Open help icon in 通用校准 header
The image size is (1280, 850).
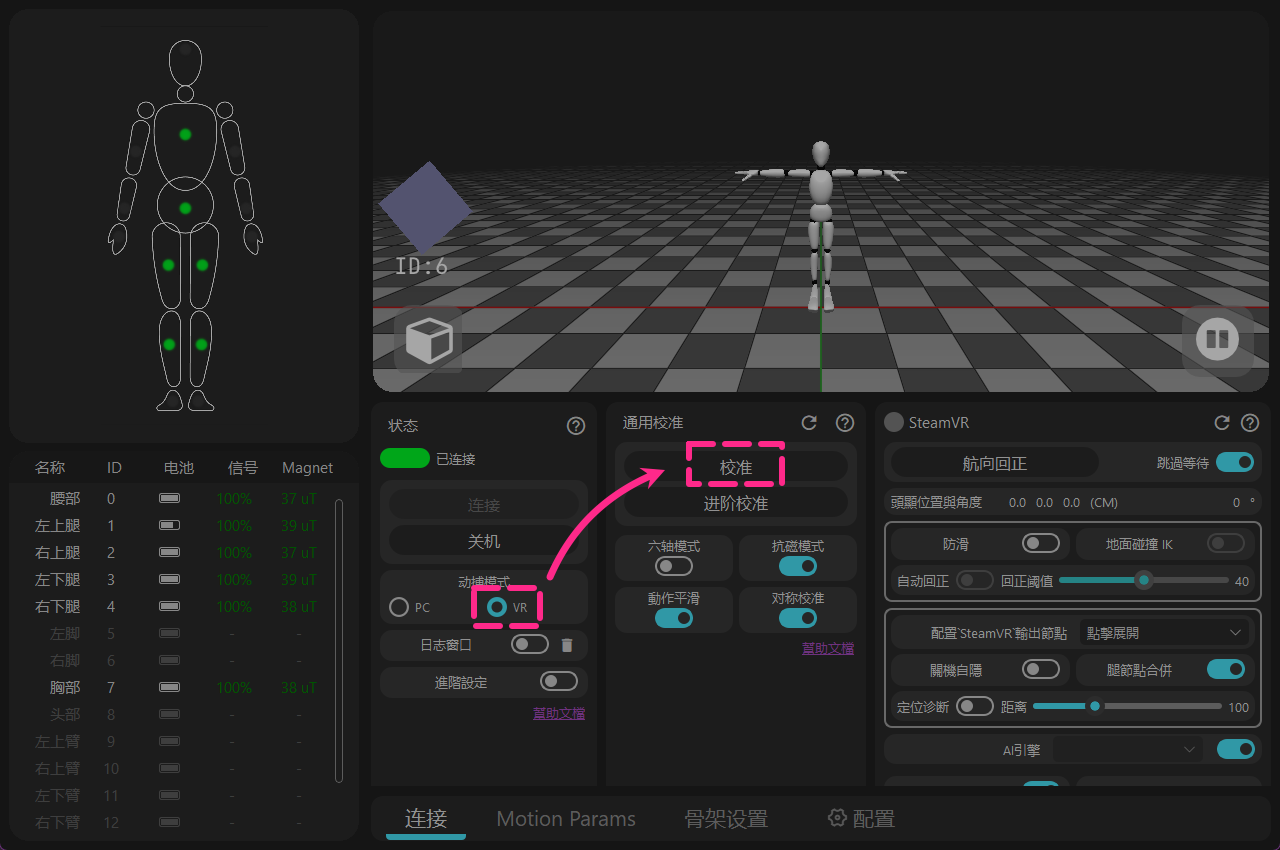click(845, 423)
